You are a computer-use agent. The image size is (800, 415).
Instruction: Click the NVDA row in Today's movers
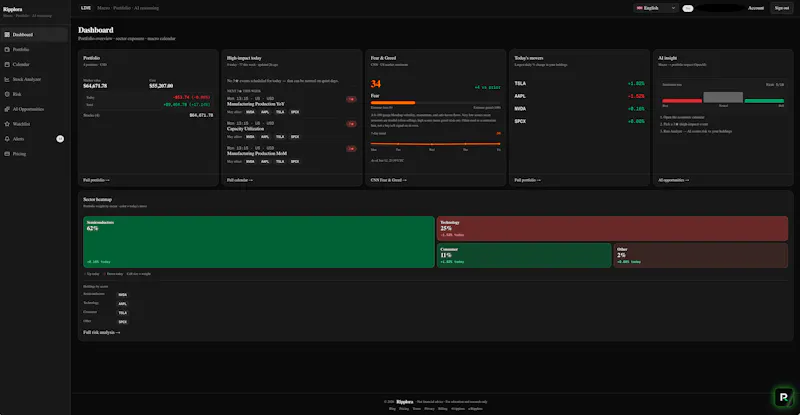579,109
